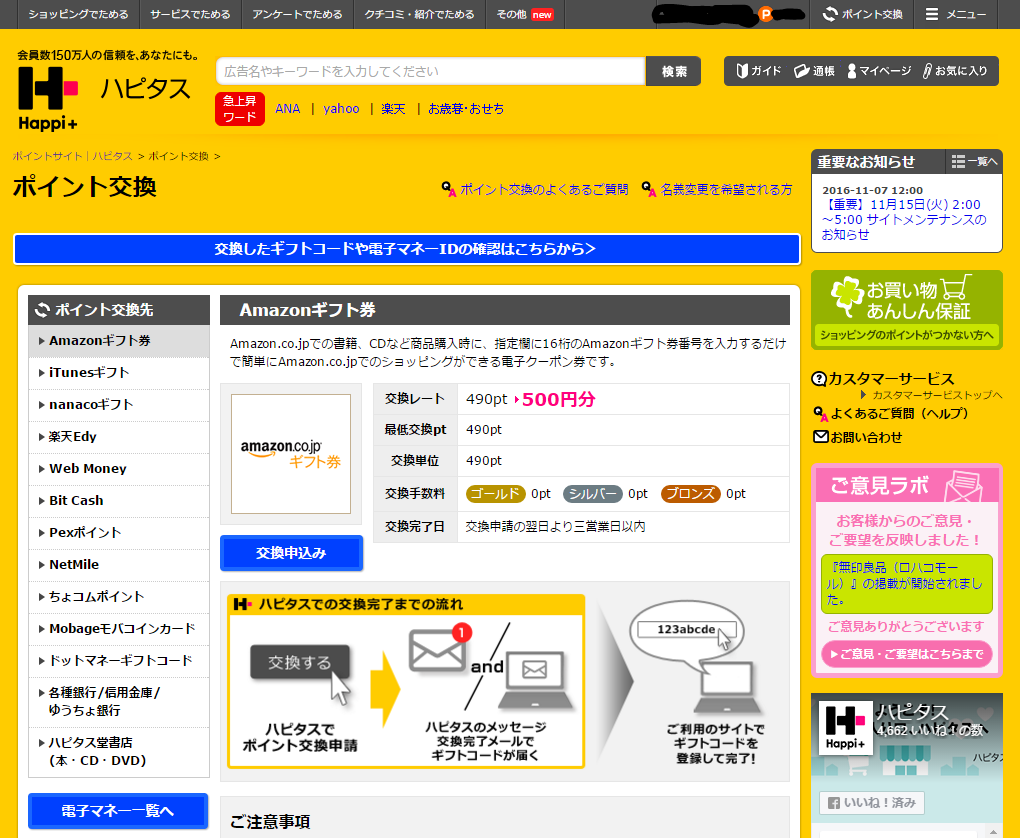Select ハピタス堂書店 (本・CD・DVD) option
The image size is (1020, 838).
coord(119,751)
